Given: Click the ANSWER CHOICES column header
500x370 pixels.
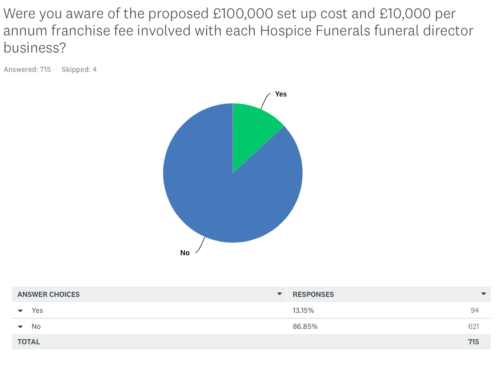Looking at the screenshot, I should coord(49,294).
